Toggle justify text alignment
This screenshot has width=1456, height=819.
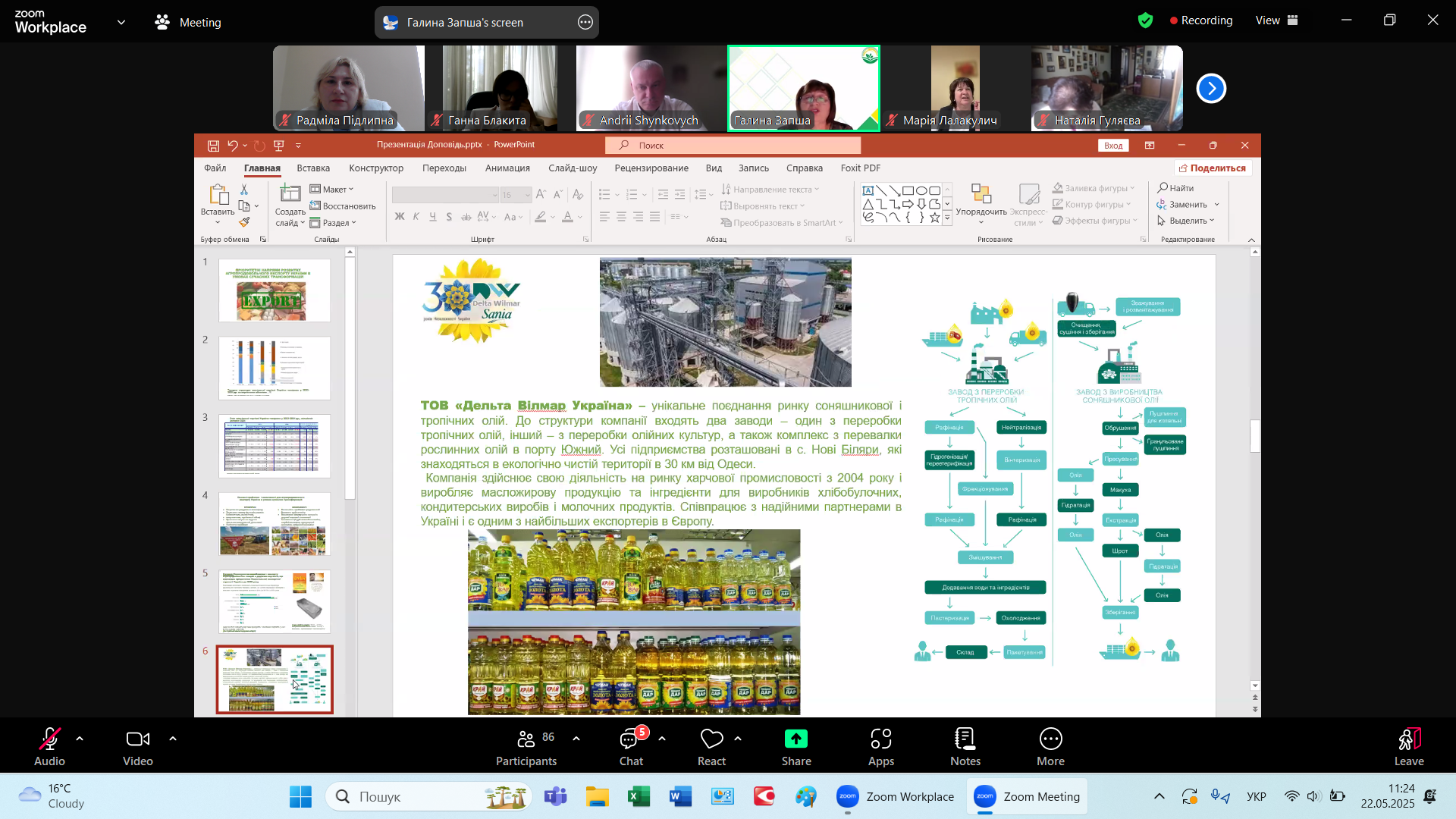click(x=654, y=217)
